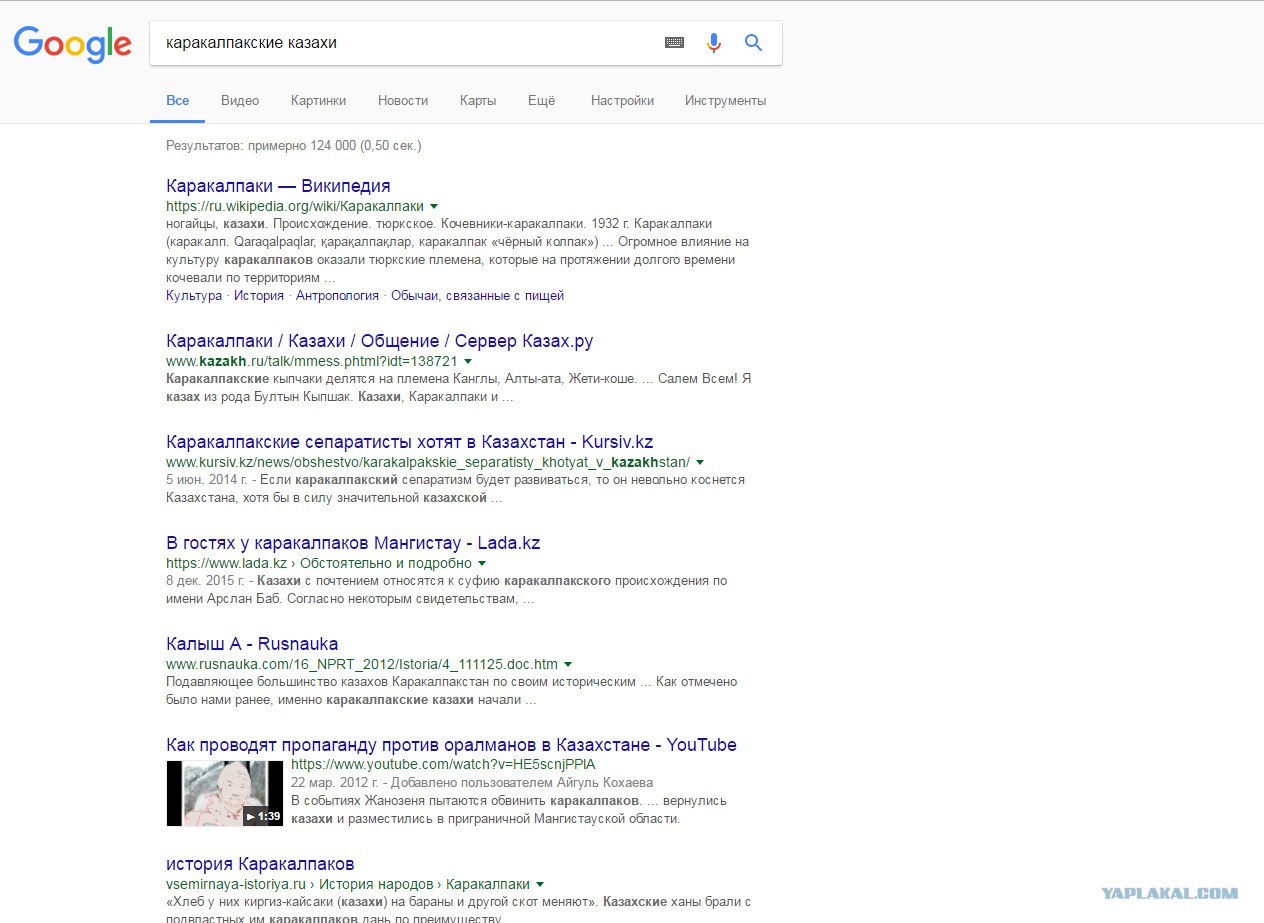
Task: Open Антропология sitelink
Action: (338, 296)
